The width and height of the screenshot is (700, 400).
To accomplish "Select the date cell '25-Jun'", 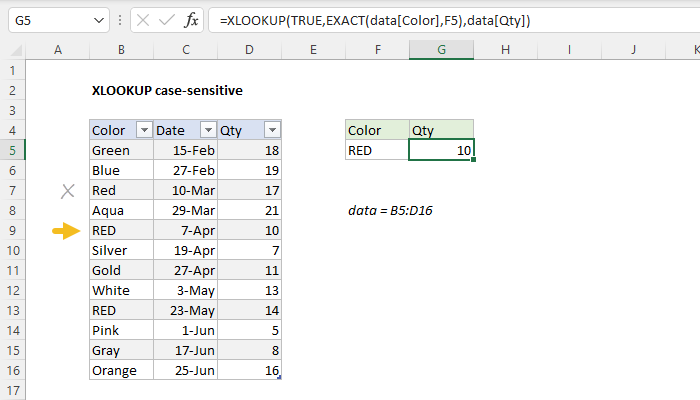I will [185, 370].
